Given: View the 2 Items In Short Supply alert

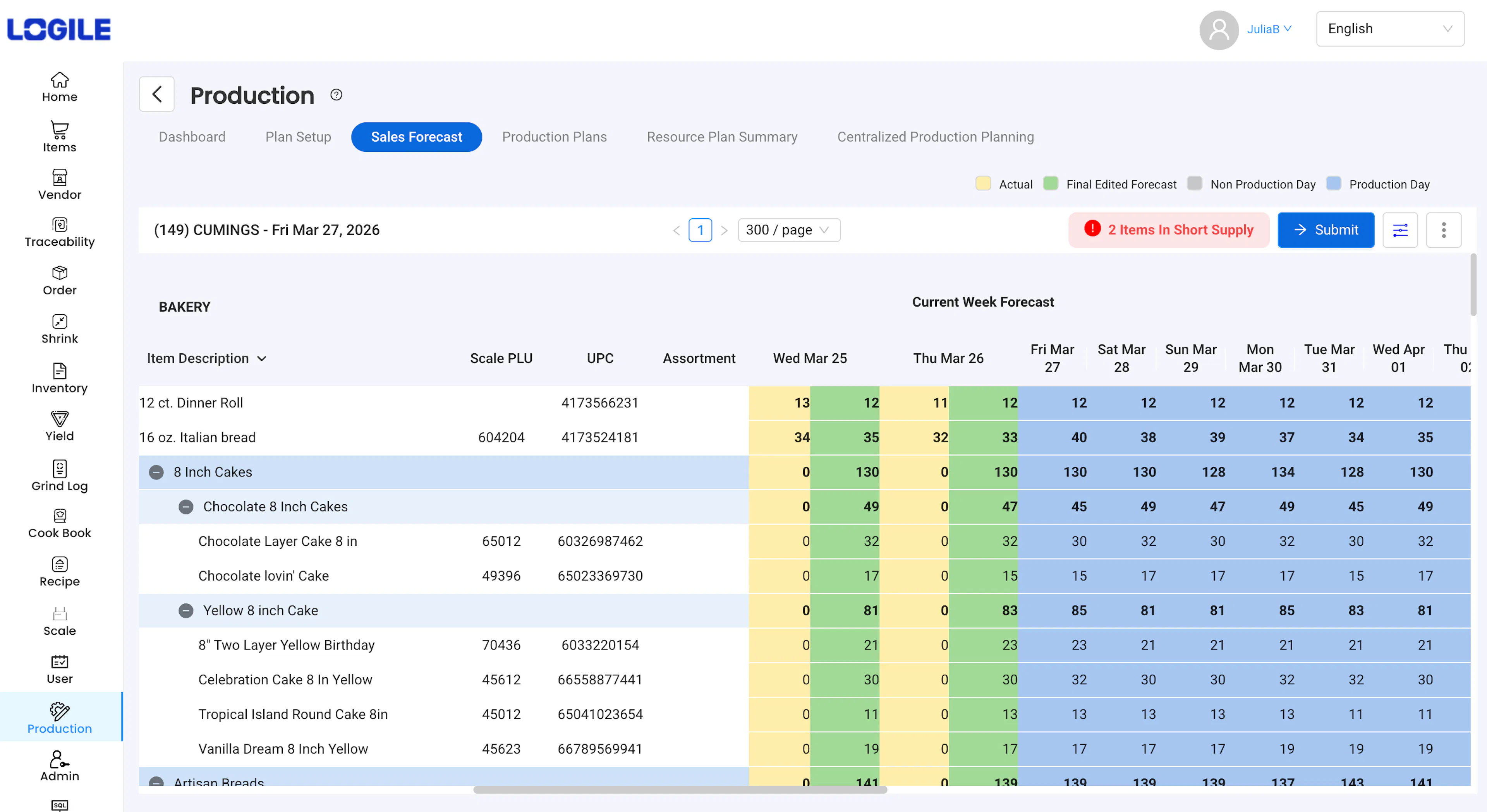Looking at the screenshot, I should (1168, 230).
